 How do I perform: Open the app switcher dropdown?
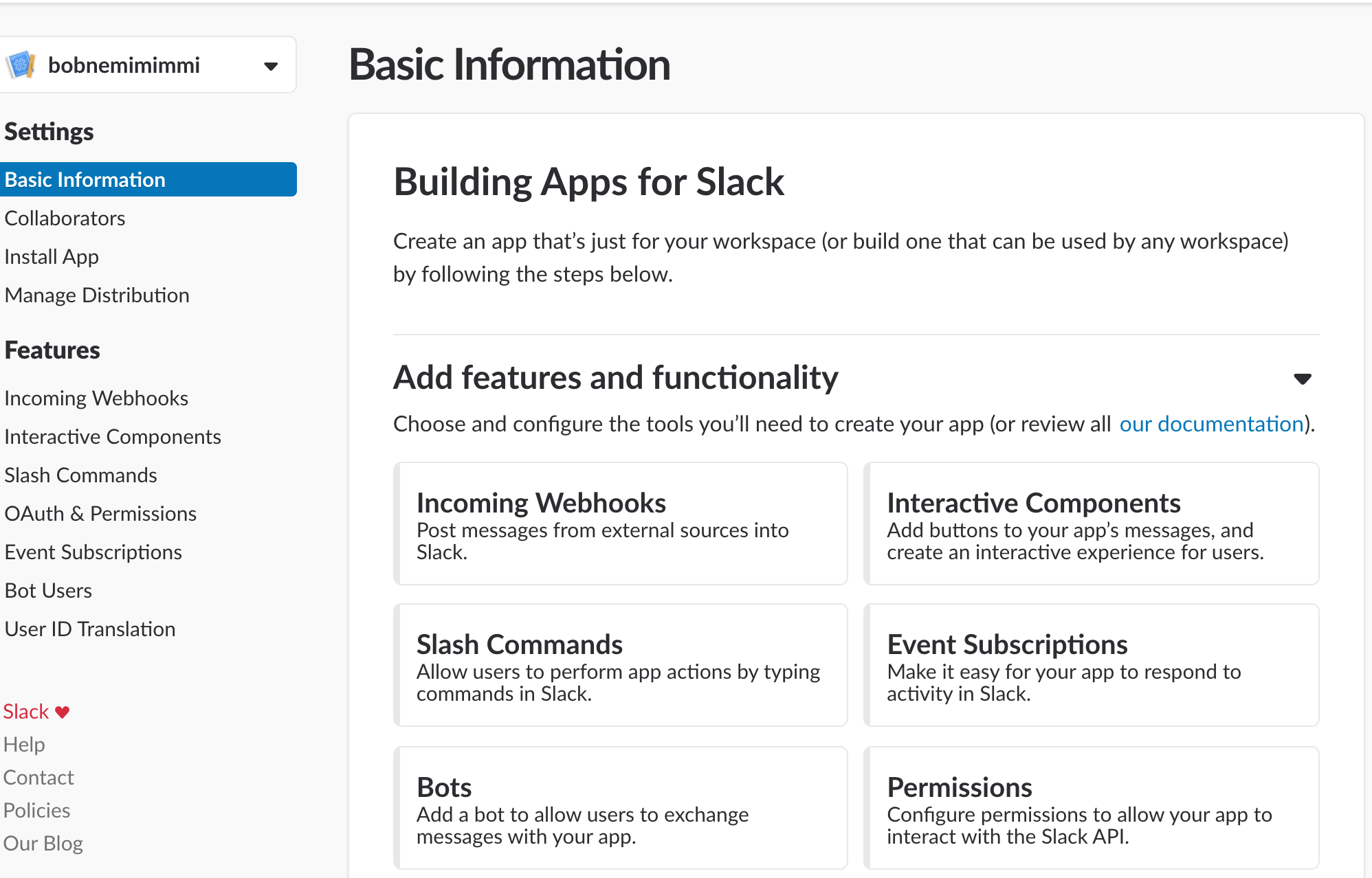[271, 65]
